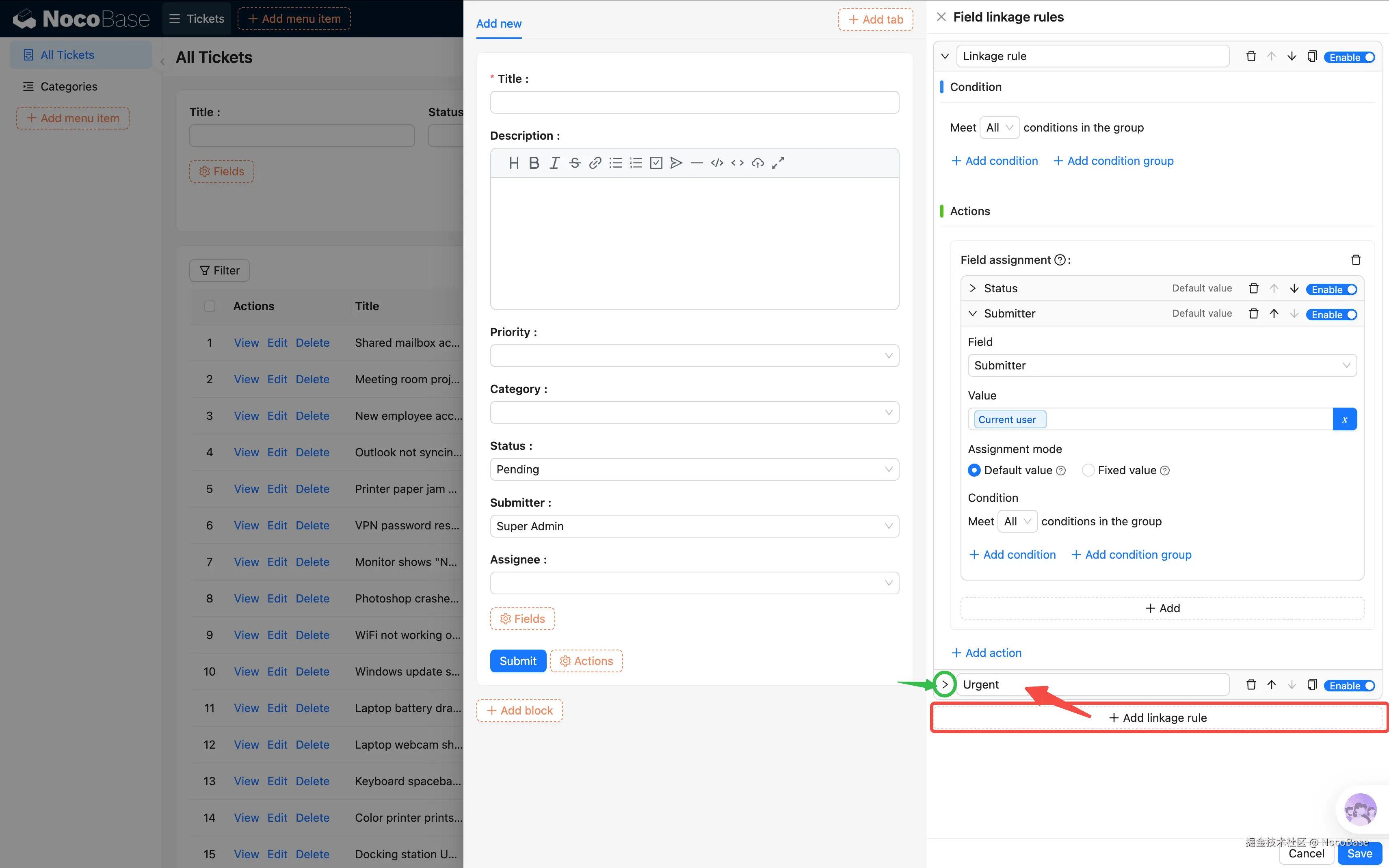1389x868 pixels.
Task: Open variable selector for Value field
Action: (1345, 420)
